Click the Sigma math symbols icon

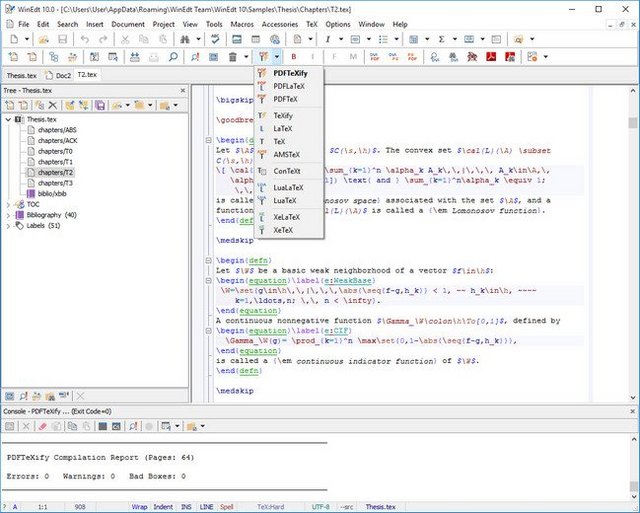point(441,39)
